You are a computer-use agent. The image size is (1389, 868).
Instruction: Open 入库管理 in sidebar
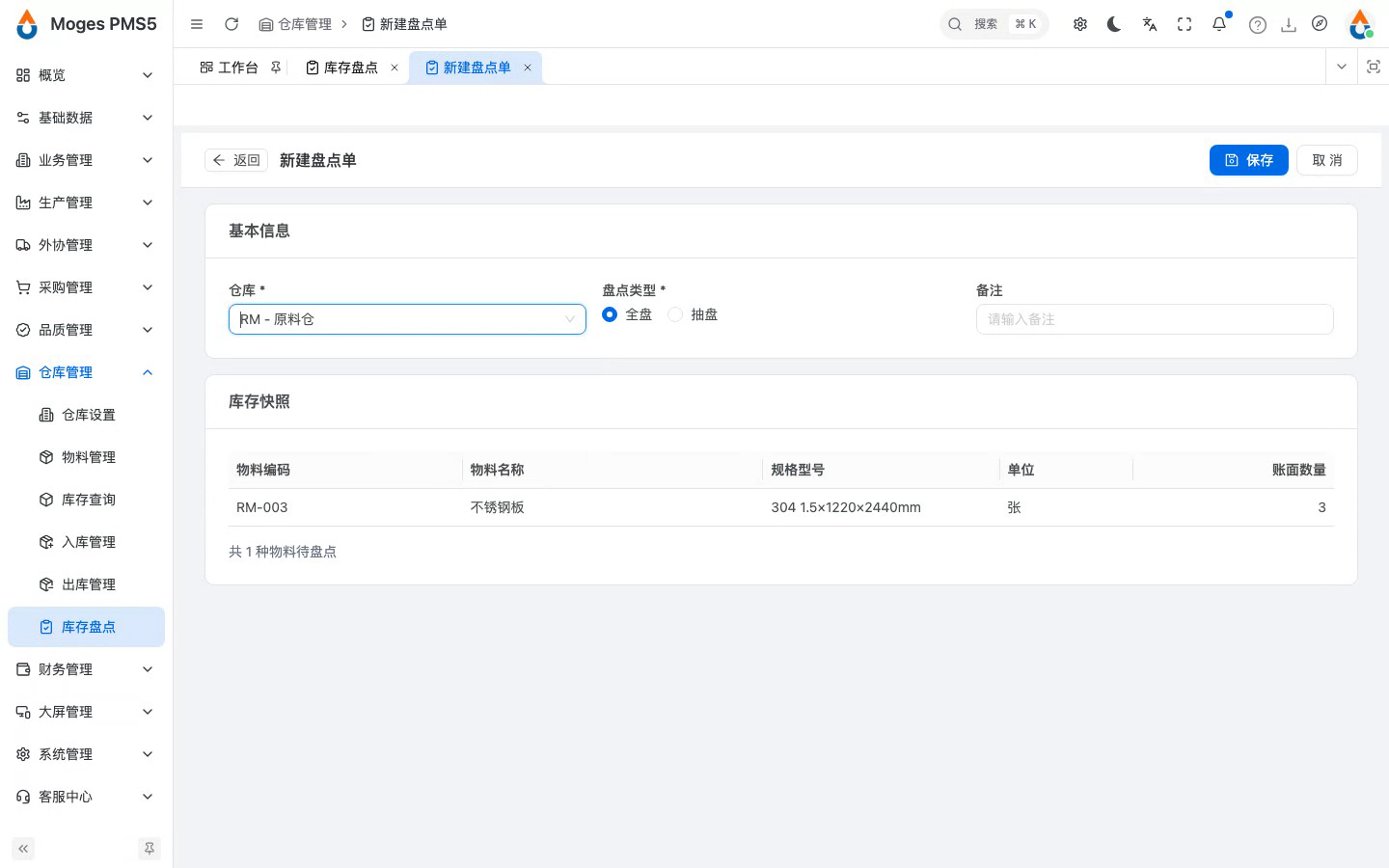pos(85,542)
